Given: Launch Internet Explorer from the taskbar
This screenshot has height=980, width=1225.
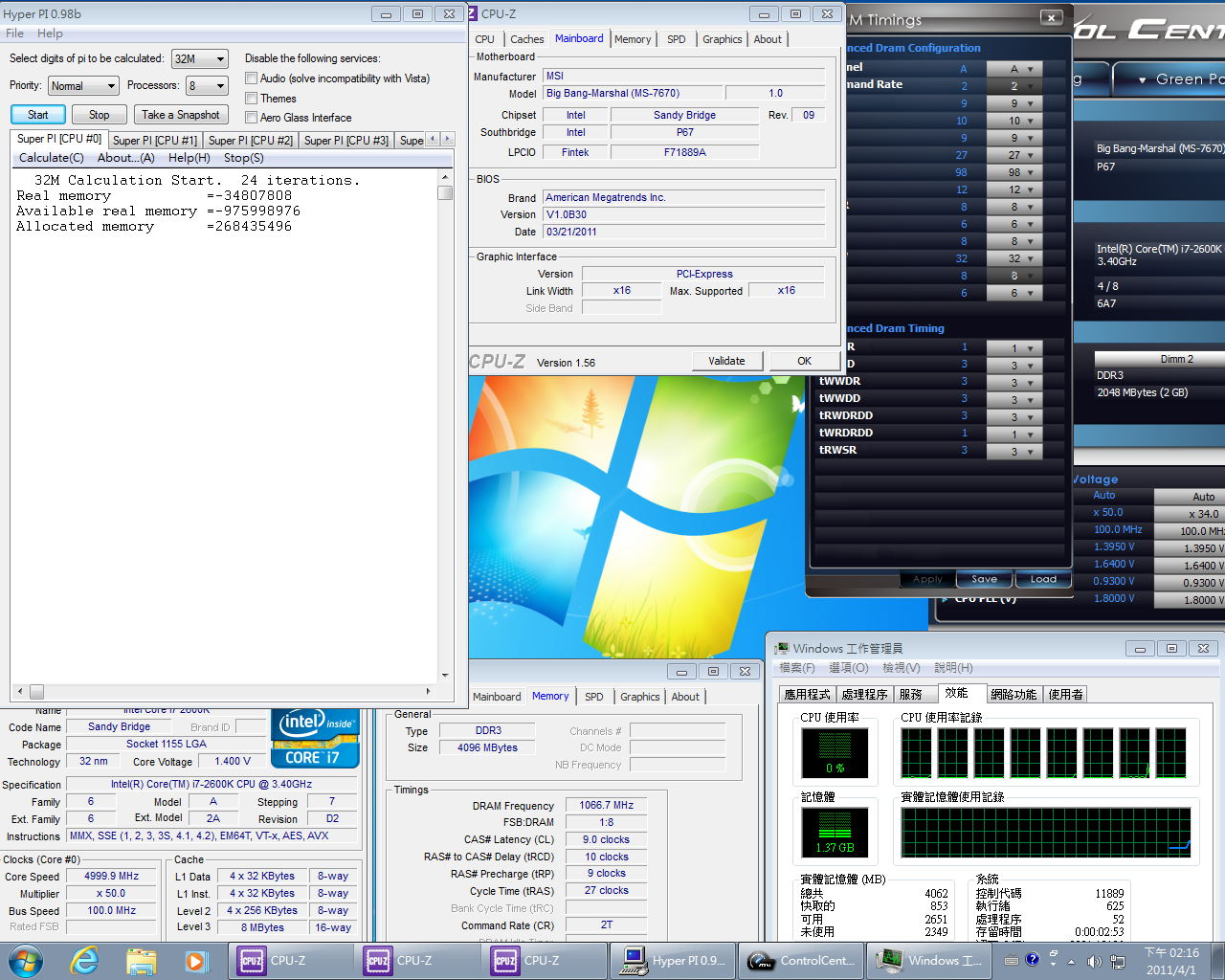Looking at the screenshot, I should pyautogui.click(x=84, y=960).
